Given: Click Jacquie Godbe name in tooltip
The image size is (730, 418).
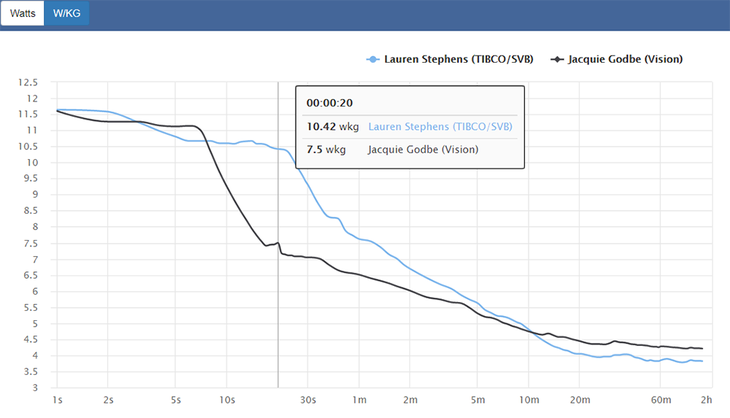Looking at the screenshot, I should 423,149.
